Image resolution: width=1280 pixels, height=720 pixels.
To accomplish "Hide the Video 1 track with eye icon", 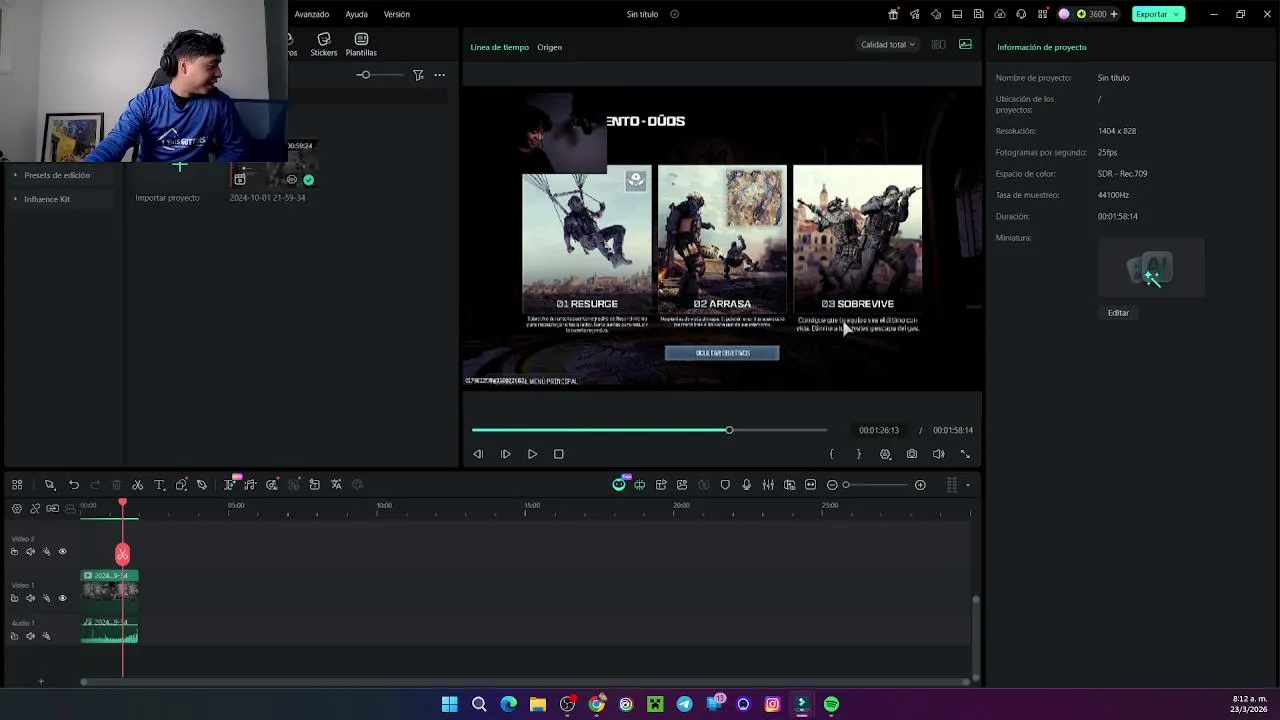I will pyautogui.click(x=62, y=598).
